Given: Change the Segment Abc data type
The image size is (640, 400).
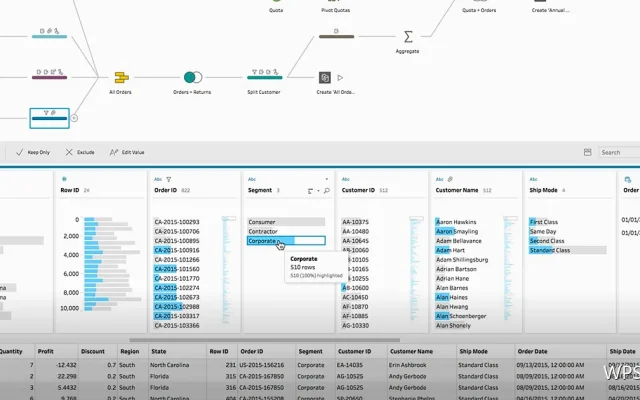Looking at the screenshot, I should pos(252,179).
